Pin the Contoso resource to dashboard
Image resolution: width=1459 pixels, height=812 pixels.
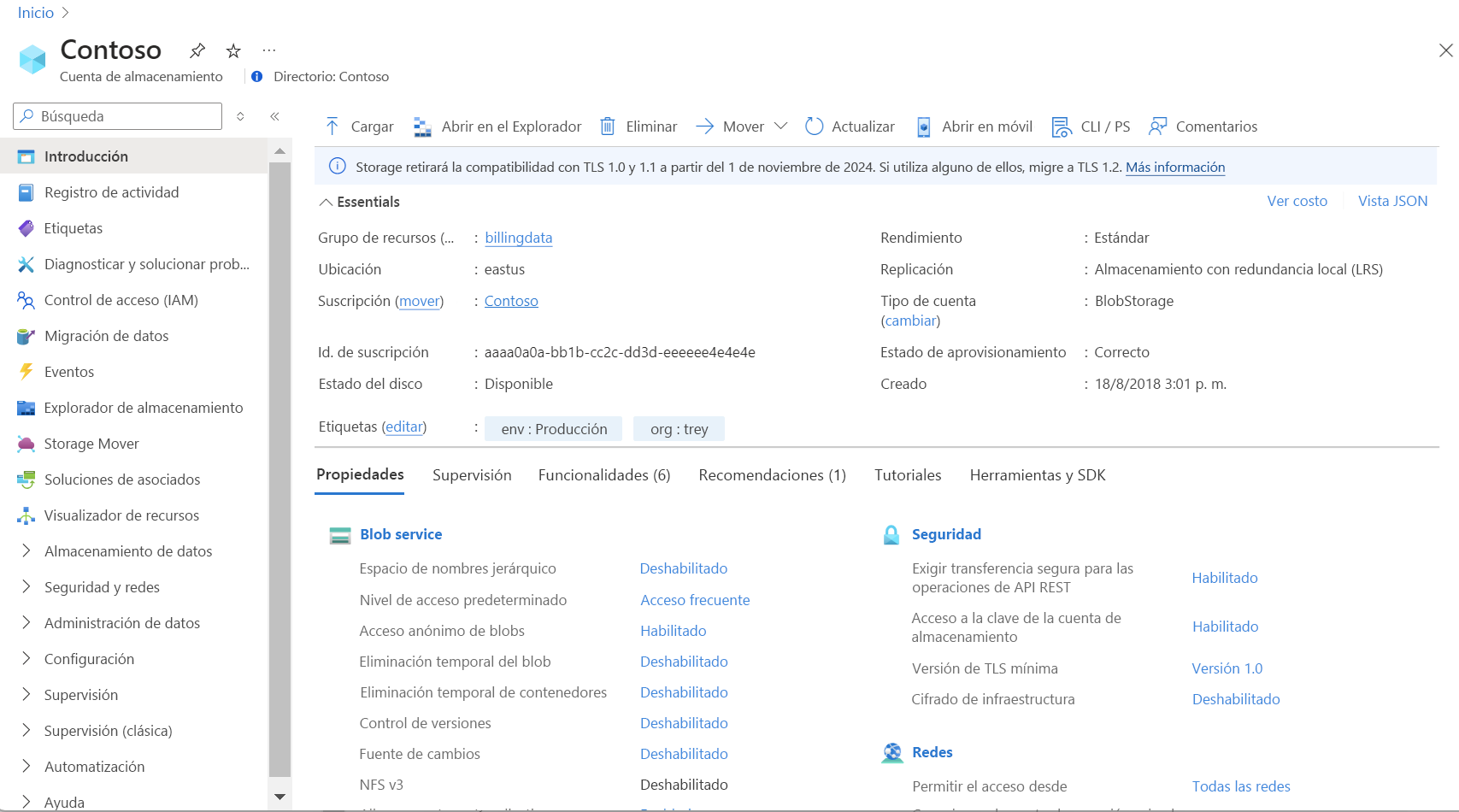click(197, 50)
